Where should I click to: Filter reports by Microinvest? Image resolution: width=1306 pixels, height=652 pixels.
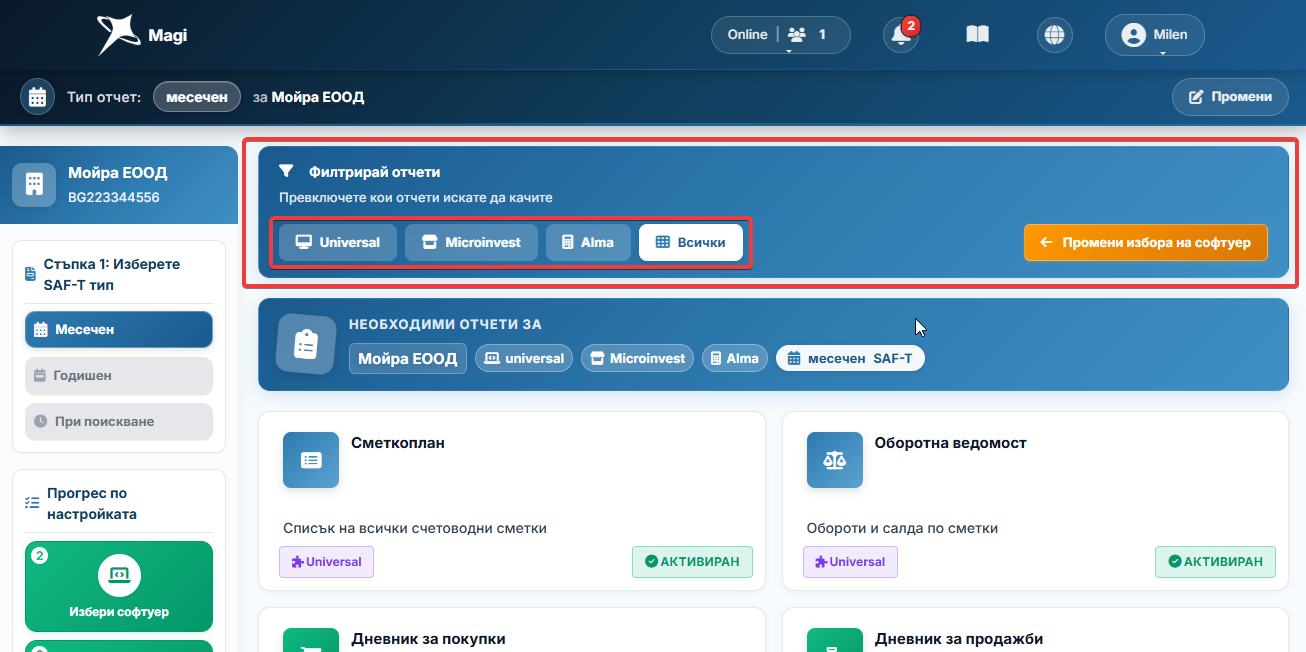[x=471, y=242]
